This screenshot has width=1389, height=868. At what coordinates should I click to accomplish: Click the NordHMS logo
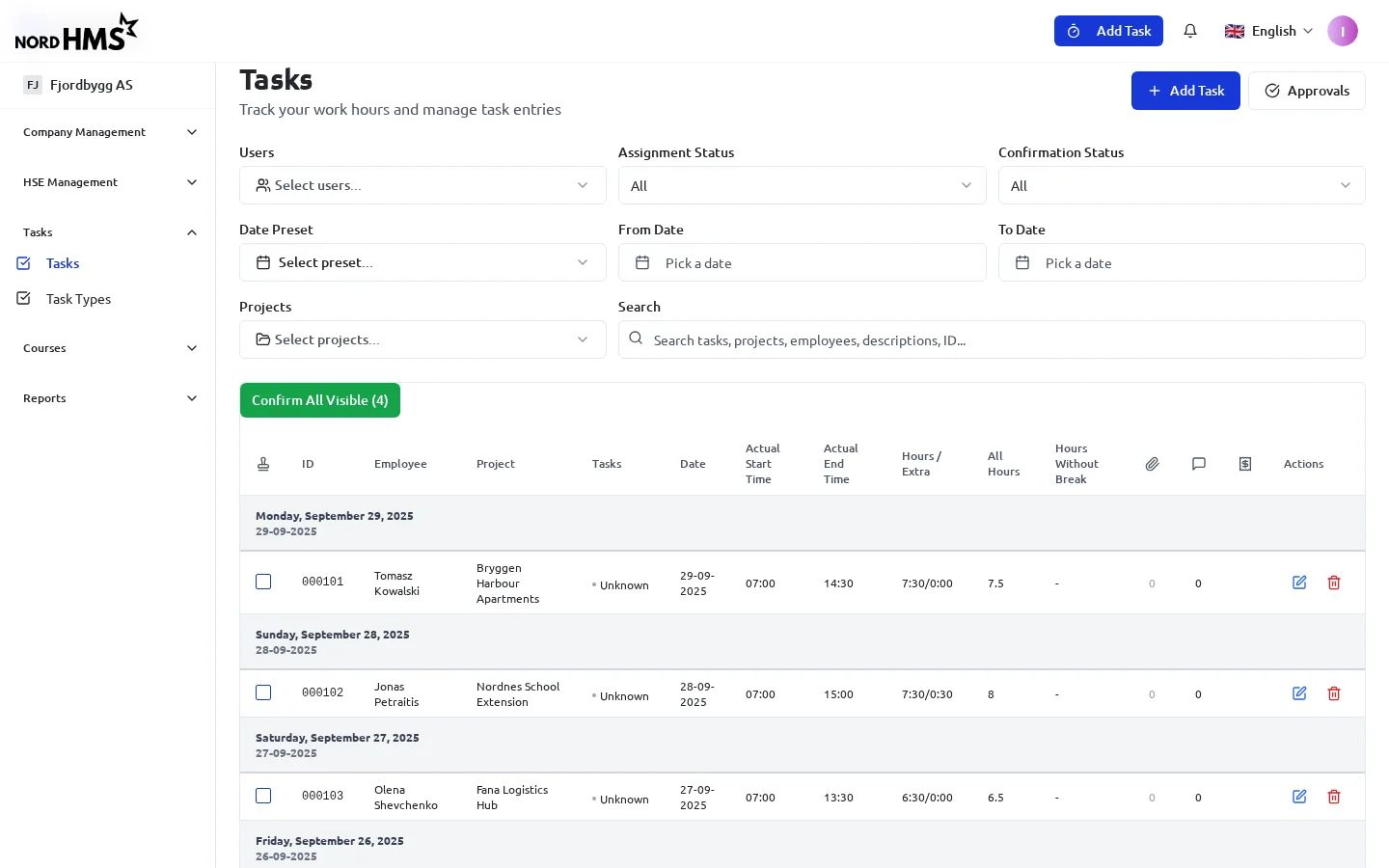[76, 32]
